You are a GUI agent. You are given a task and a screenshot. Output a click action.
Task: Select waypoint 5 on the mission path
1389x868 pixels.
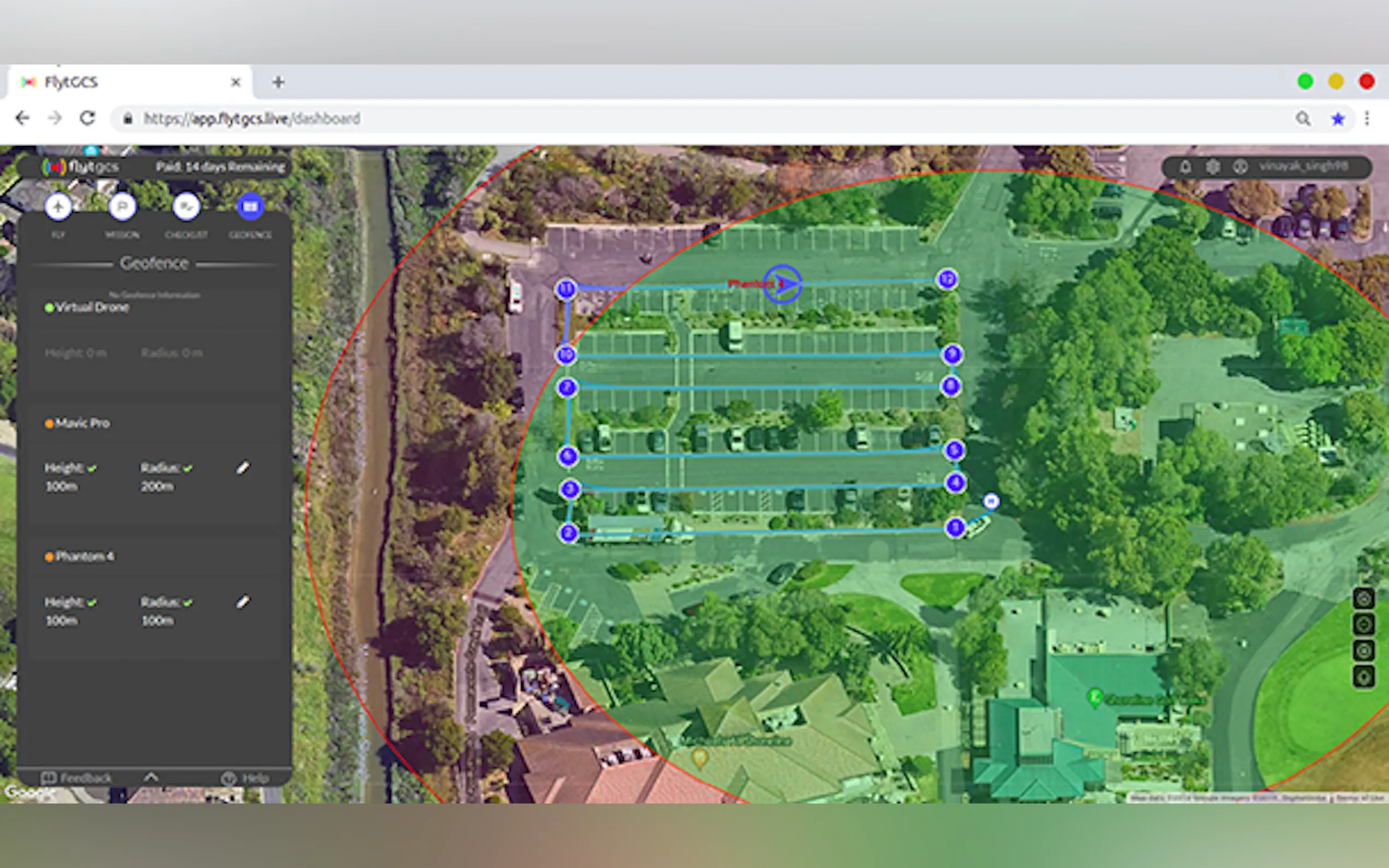pos(954,450)
